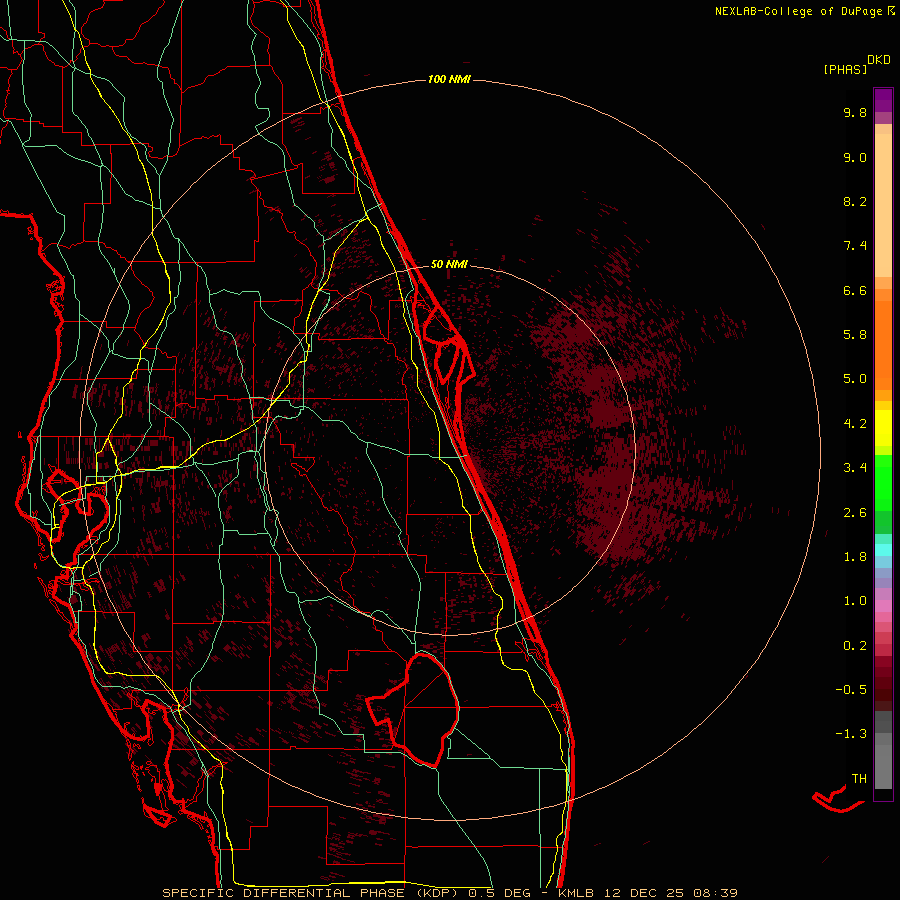Screen dimensions: 900x900
Task: Click the 5.8 value on the color scale
Action: tap(855, 335)
